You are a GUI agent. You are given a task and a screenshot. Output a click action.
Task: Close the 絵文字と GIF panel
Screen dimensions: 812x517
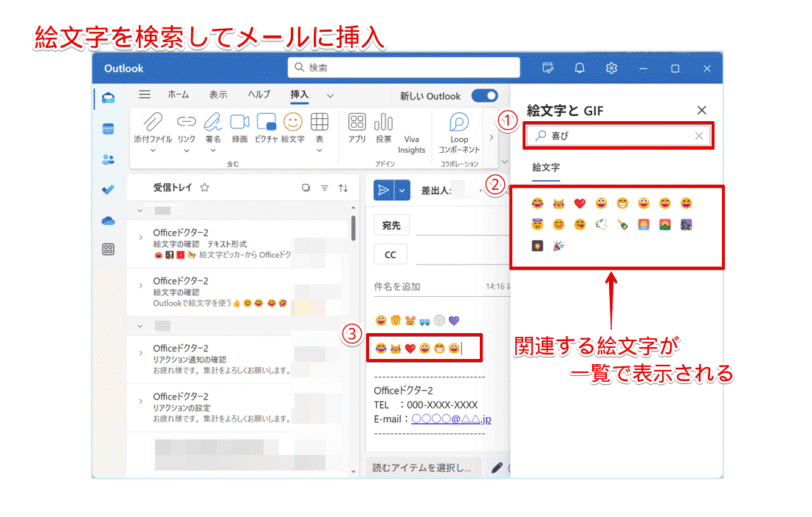pos(702,110)
